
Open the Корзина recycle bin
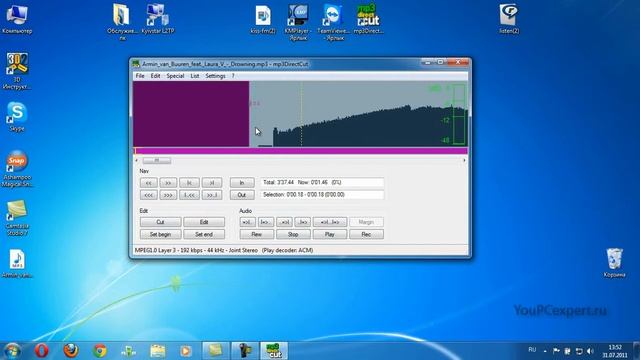[x=614, y=263]
